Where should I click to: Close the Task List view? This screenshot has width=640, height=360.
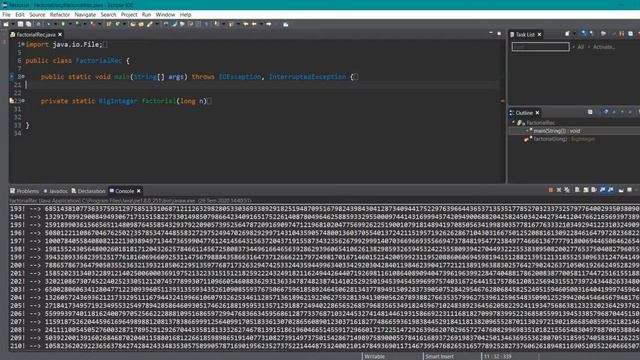click(x=539, y=35)
